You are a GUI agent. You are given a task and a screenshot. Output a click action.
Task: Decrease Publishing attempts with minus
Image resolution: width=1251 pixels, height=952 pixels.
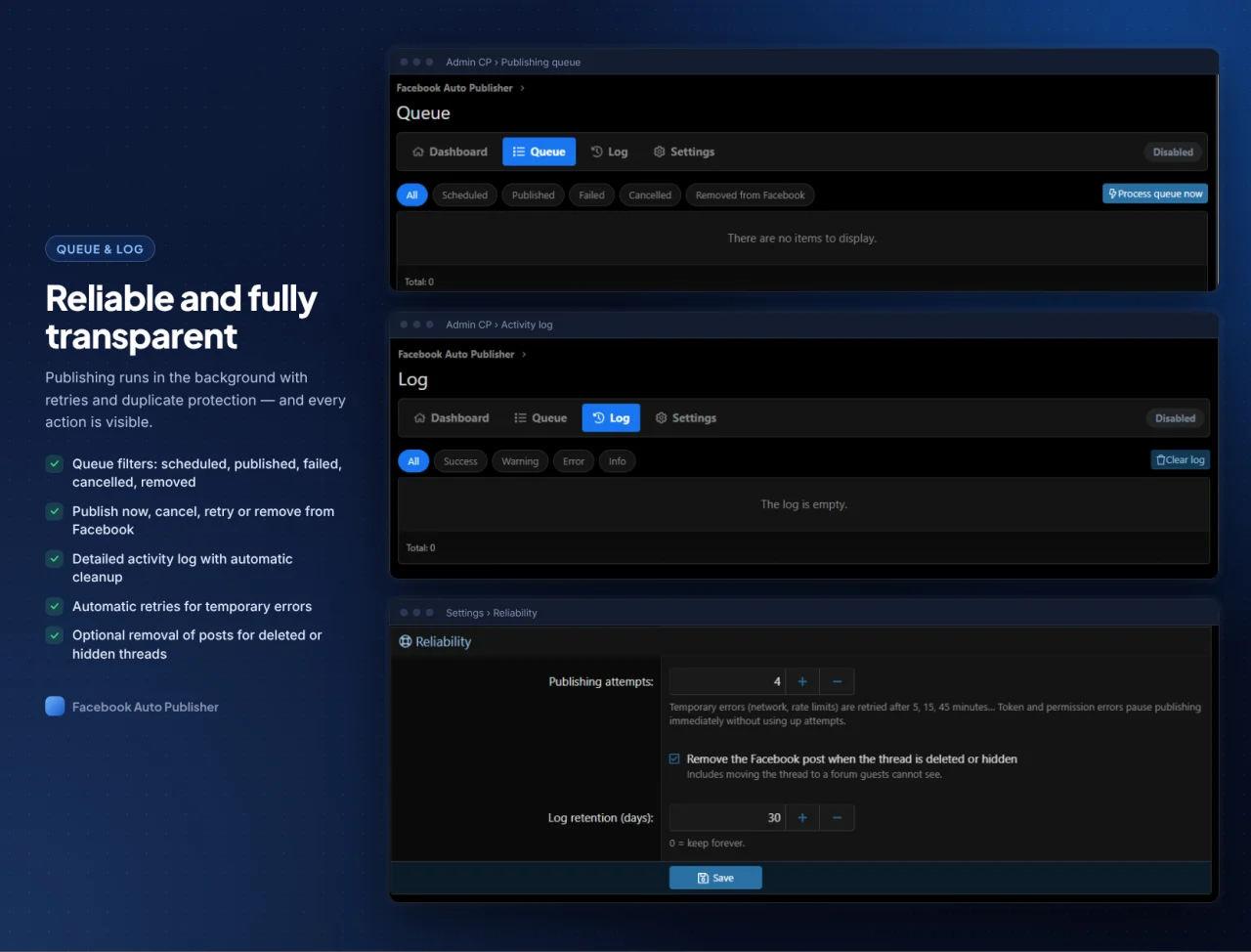pos(838,681)
